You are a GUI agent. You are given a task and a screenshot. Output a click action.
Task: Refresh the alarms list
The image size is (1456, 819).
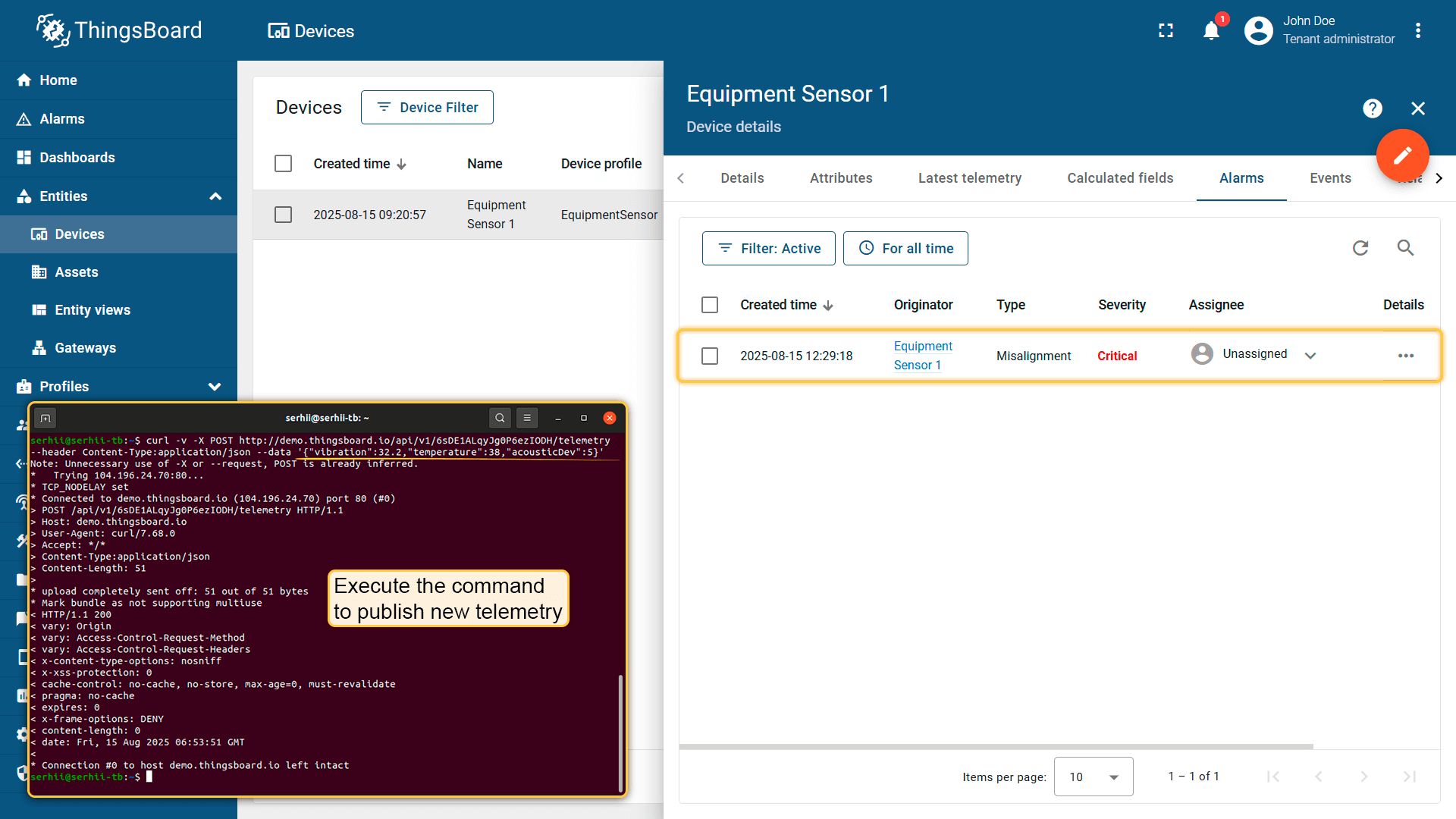pos(1360,248)
